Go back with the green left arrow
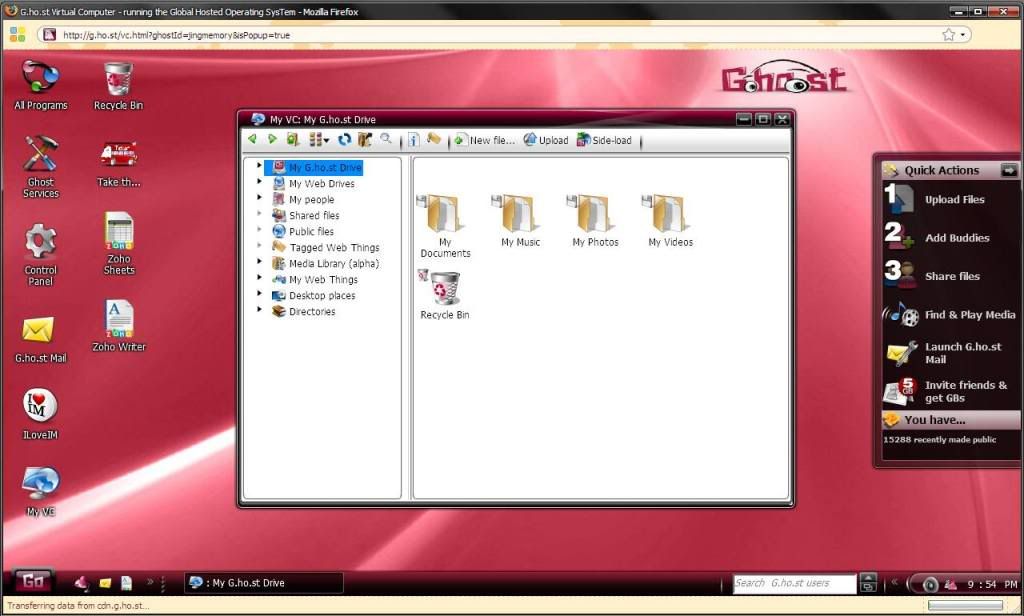 [x=253, y=139]
